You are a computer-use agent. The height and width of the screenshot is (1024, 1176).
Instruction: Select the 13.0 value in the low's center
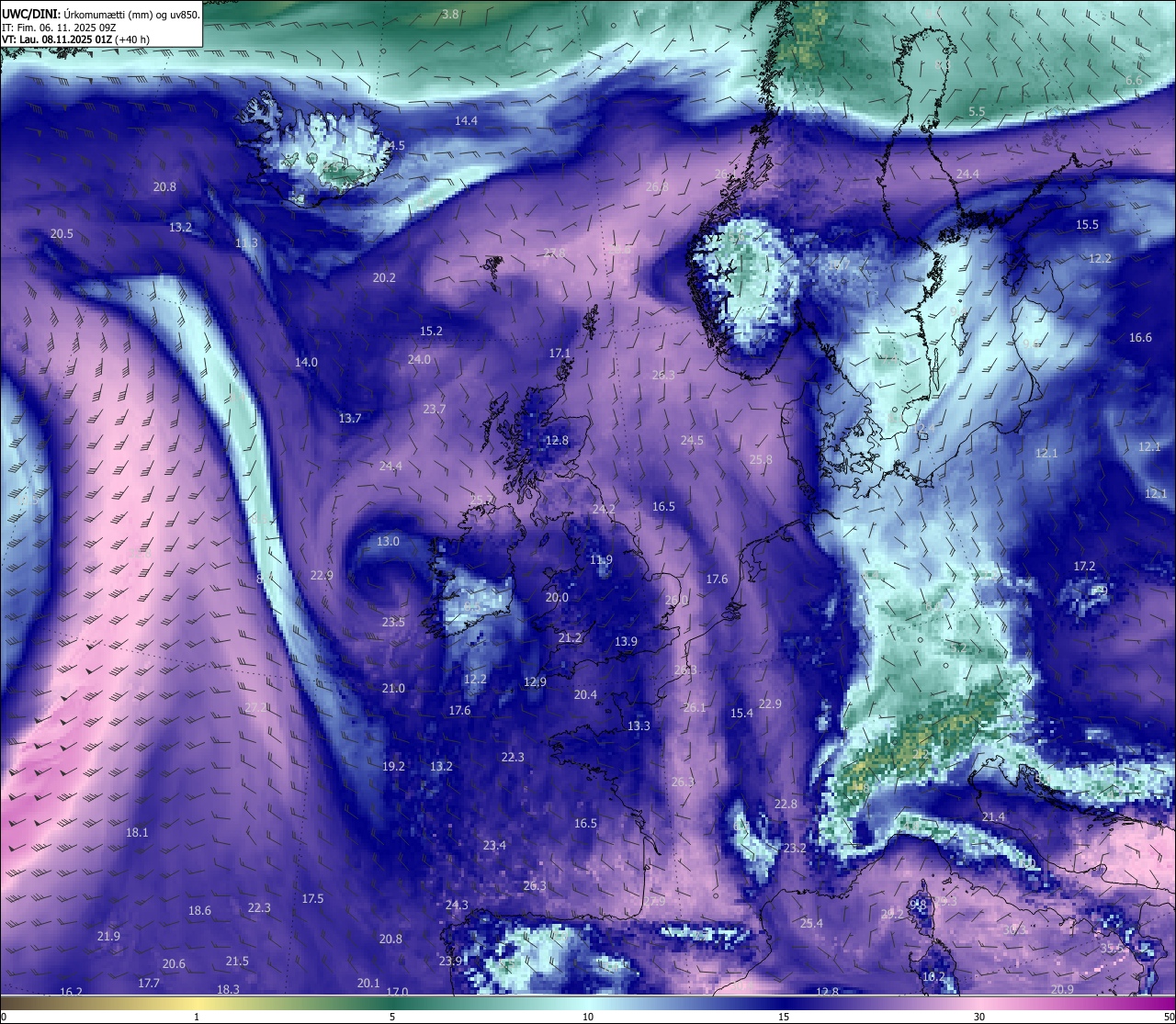point(388,542)
